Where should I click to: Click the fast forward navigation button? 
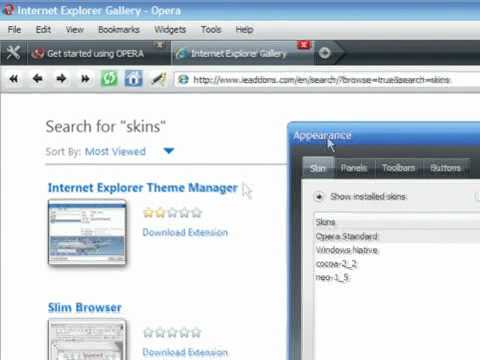(x=85, y=79)
